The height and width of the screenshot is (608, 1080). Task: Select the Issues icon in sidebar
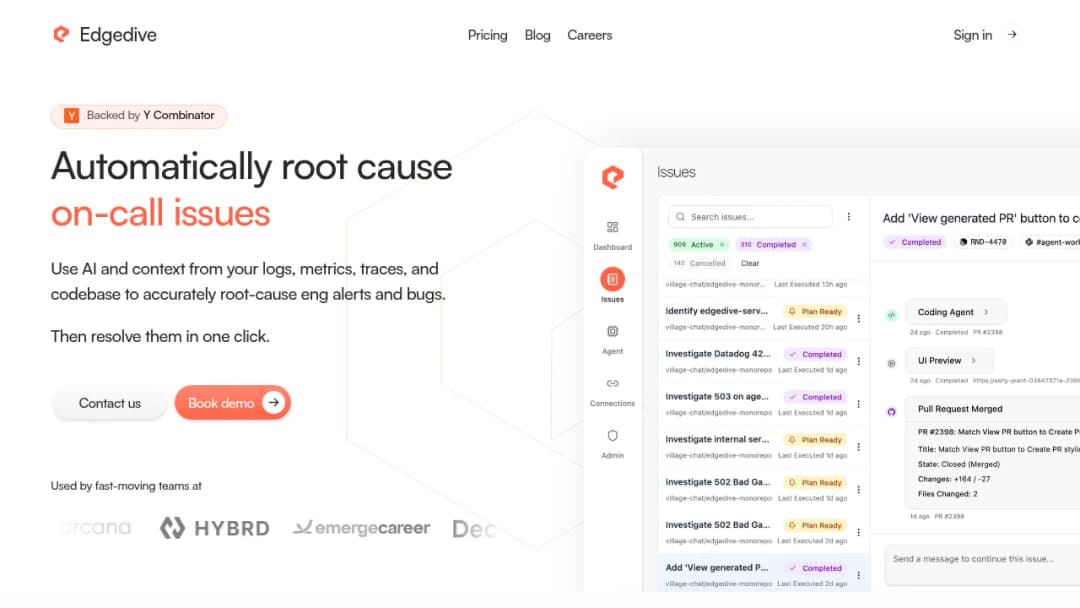coord(612,279)
